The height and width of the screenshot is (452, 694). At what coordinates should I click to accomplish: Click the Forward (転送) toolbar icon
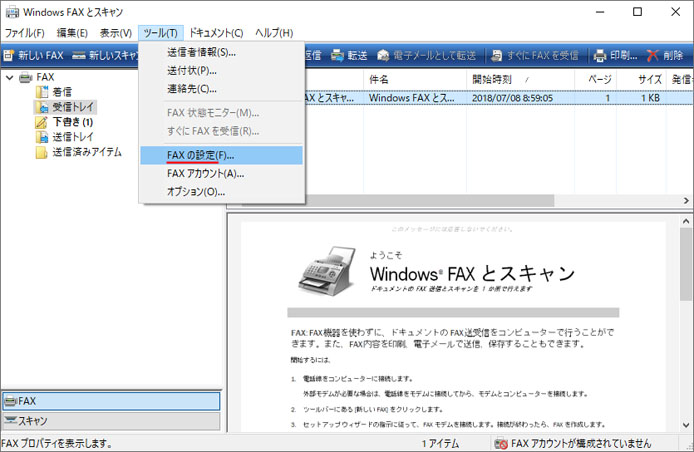(x=337, y=55)
